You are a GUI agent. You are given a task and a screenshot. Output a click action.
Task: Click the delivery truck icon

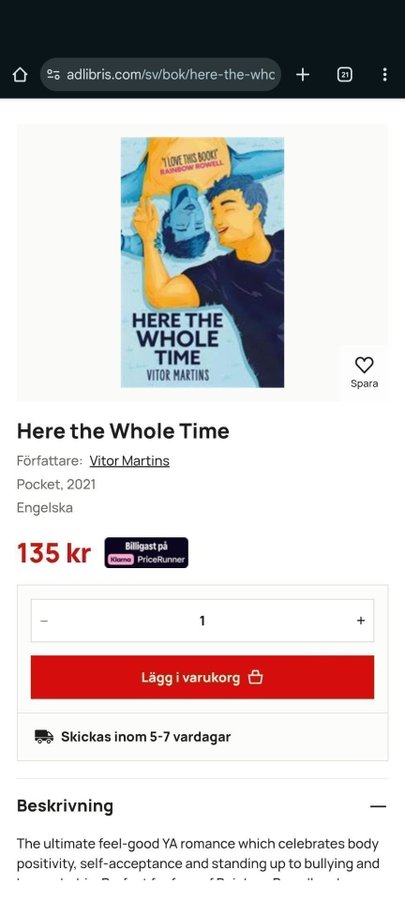pyautogui.click(x=44, y=736)
